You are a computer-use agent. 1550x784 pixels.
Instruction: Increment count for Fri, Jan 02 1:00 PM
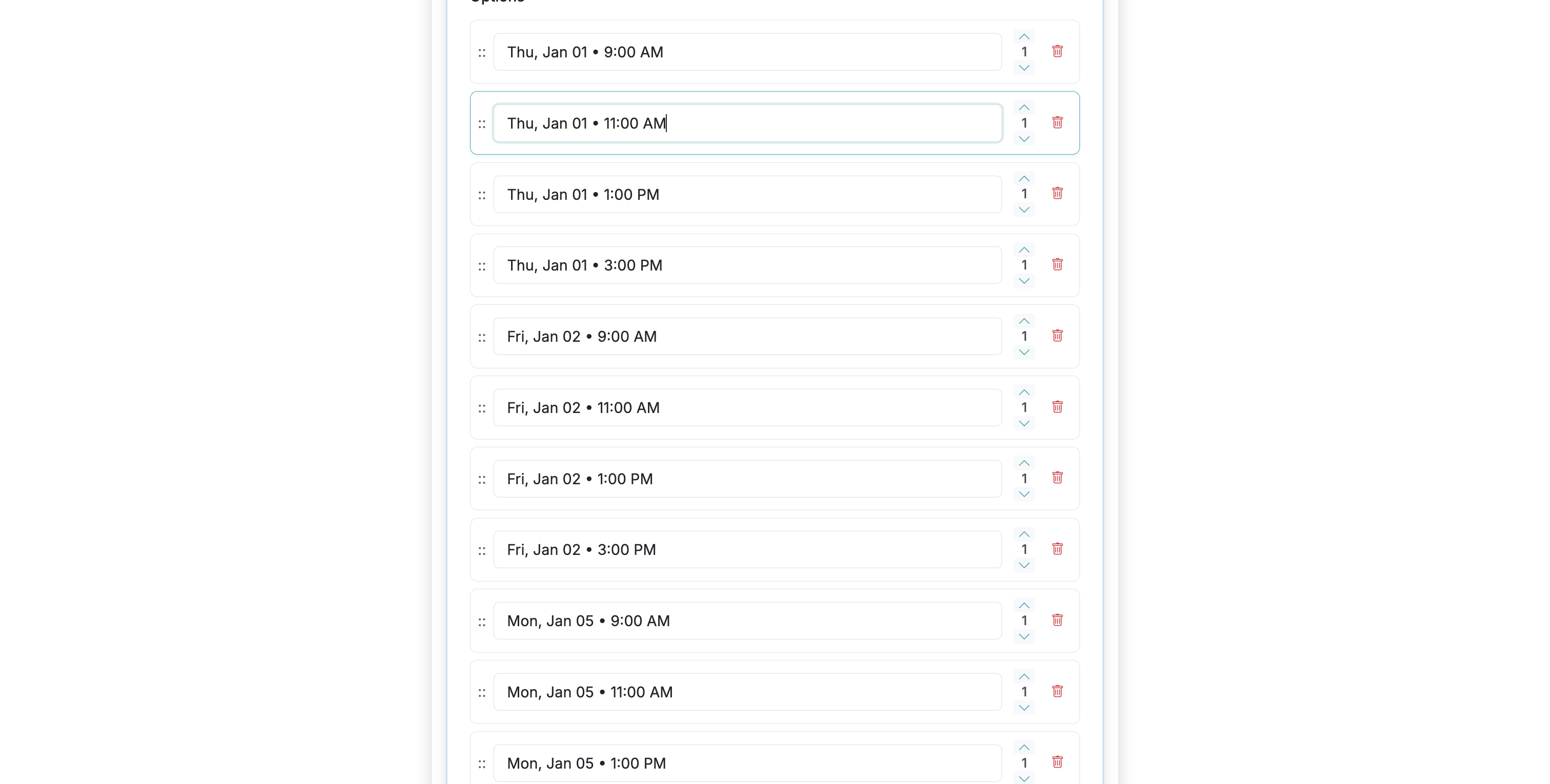[1024, 462]
